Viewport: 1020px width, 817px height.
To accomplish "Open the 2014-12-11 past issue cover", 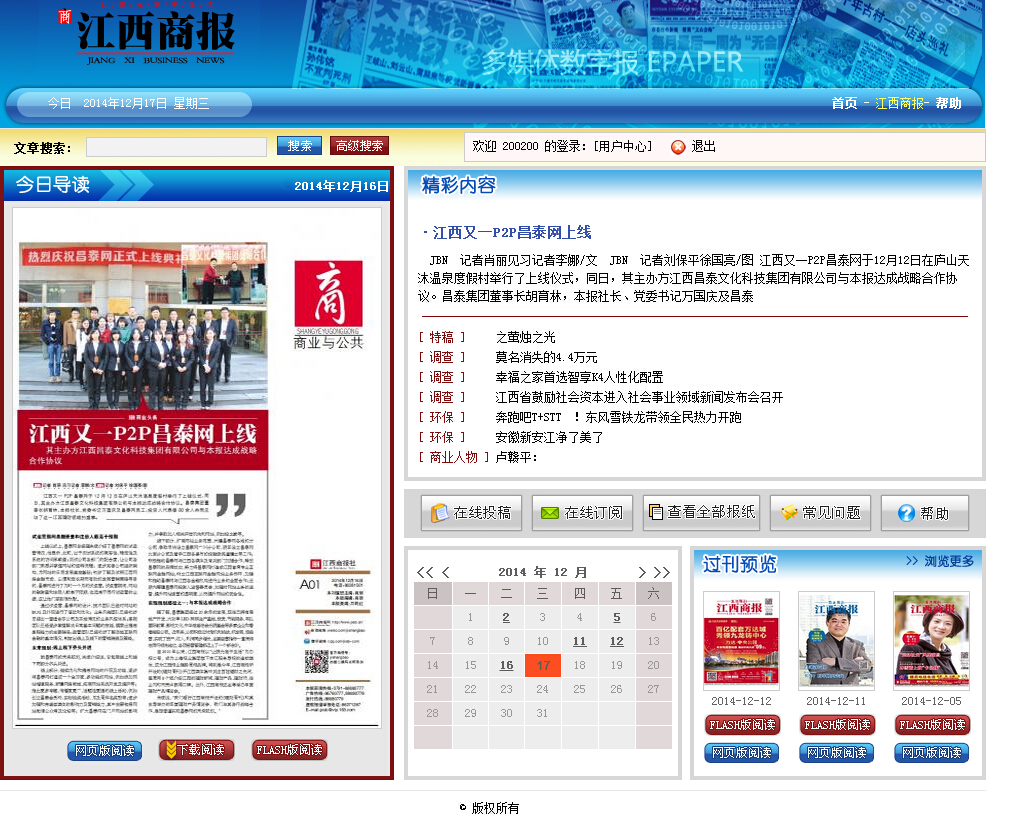I will point(837,640).
